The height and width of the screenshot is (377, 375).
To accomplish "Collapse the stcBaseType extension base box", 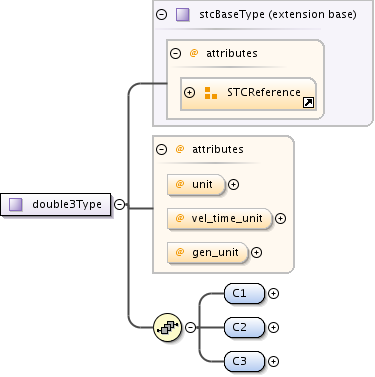I will click(162, 14).
